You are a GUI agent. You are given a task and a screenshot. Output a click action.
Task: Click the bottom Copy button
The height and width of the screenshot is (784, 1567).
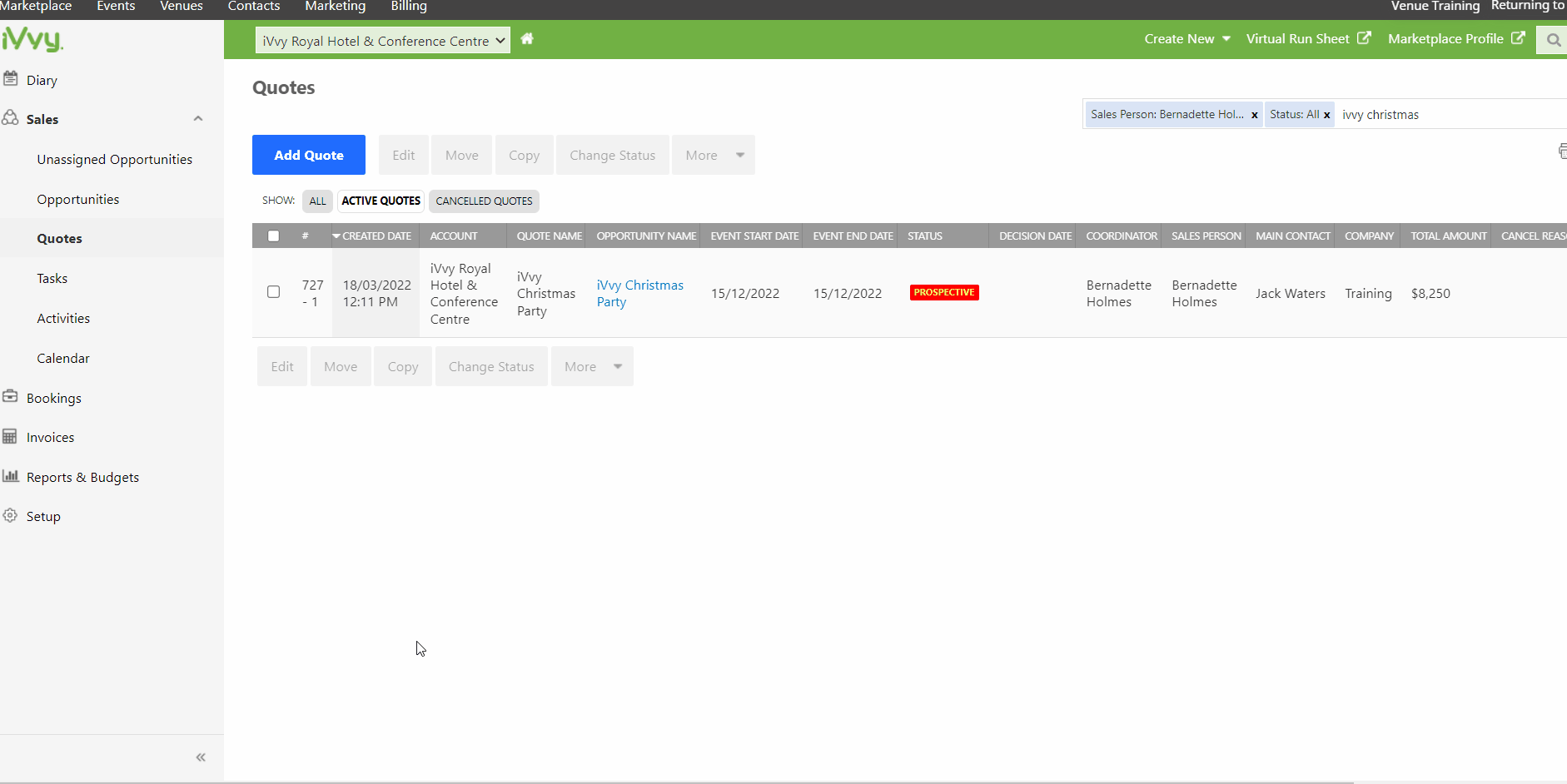[403, 366]
